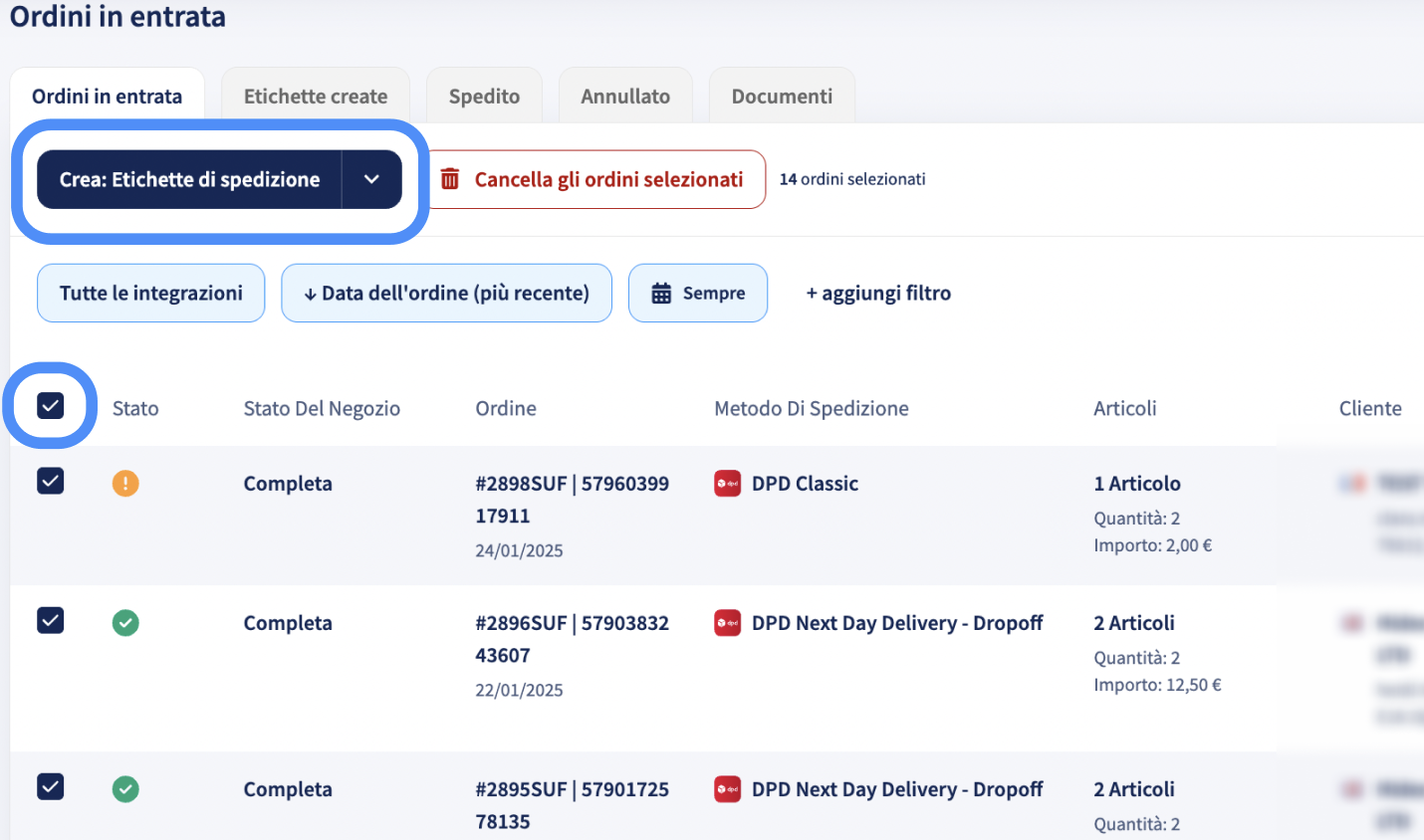This screenshot has height=840, width=1424.
Task: Switch to the Ordini in entrata tab
Action: click(108, 97)
